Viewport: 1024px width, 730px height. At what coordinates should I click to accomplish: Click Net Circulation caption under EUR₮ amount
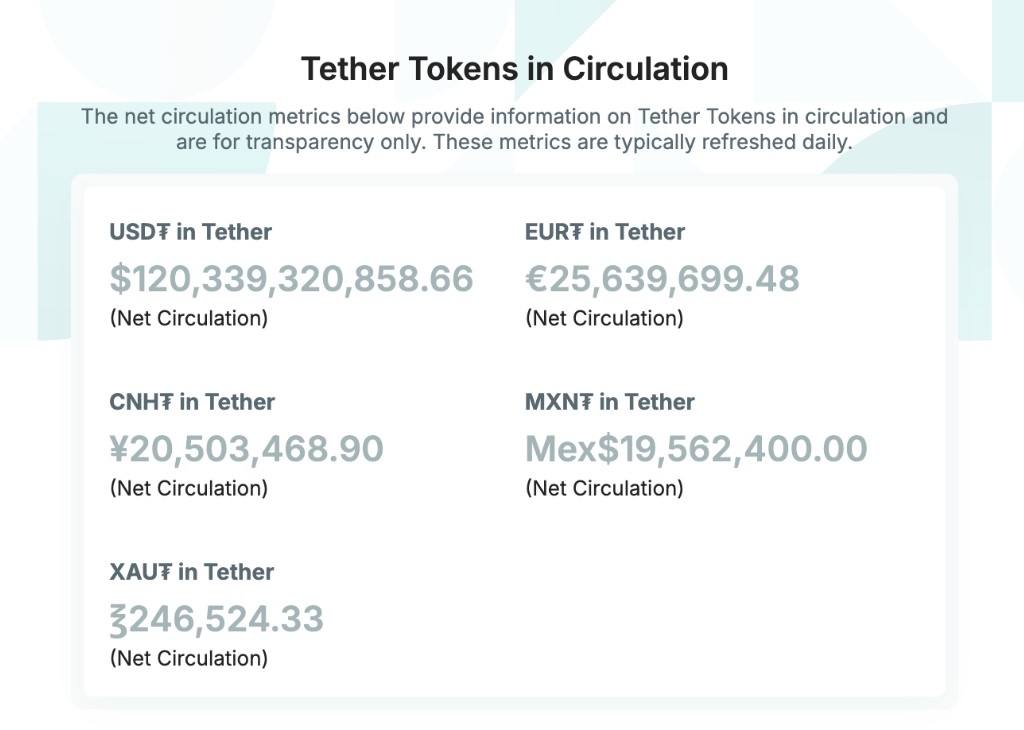(604, 319)
